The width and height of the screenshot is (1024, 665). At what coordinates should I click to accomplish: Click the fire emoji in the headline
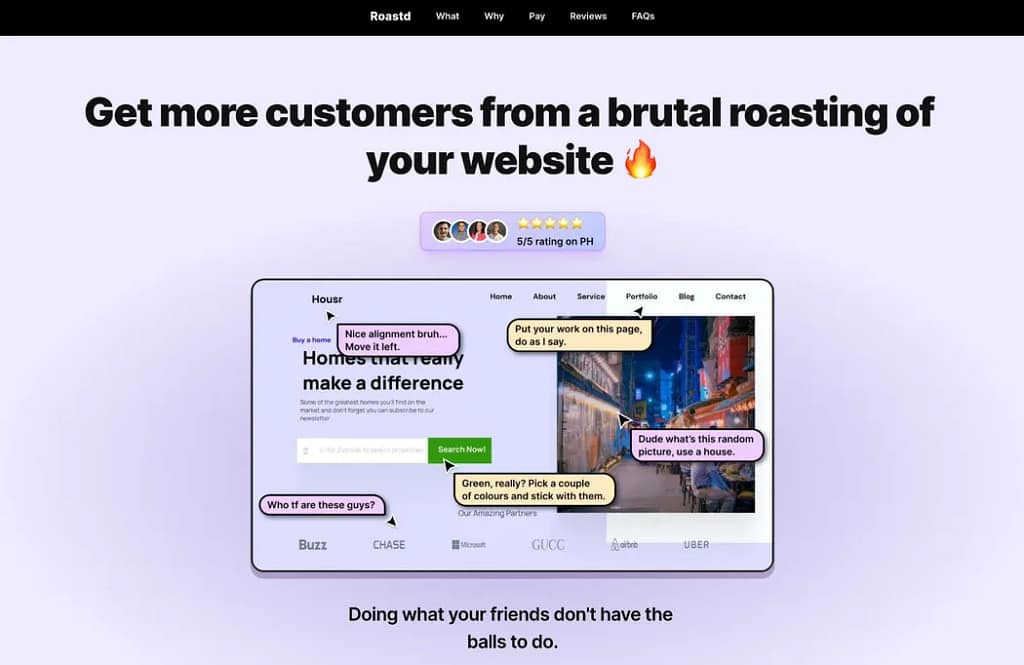tap(641, 160)
